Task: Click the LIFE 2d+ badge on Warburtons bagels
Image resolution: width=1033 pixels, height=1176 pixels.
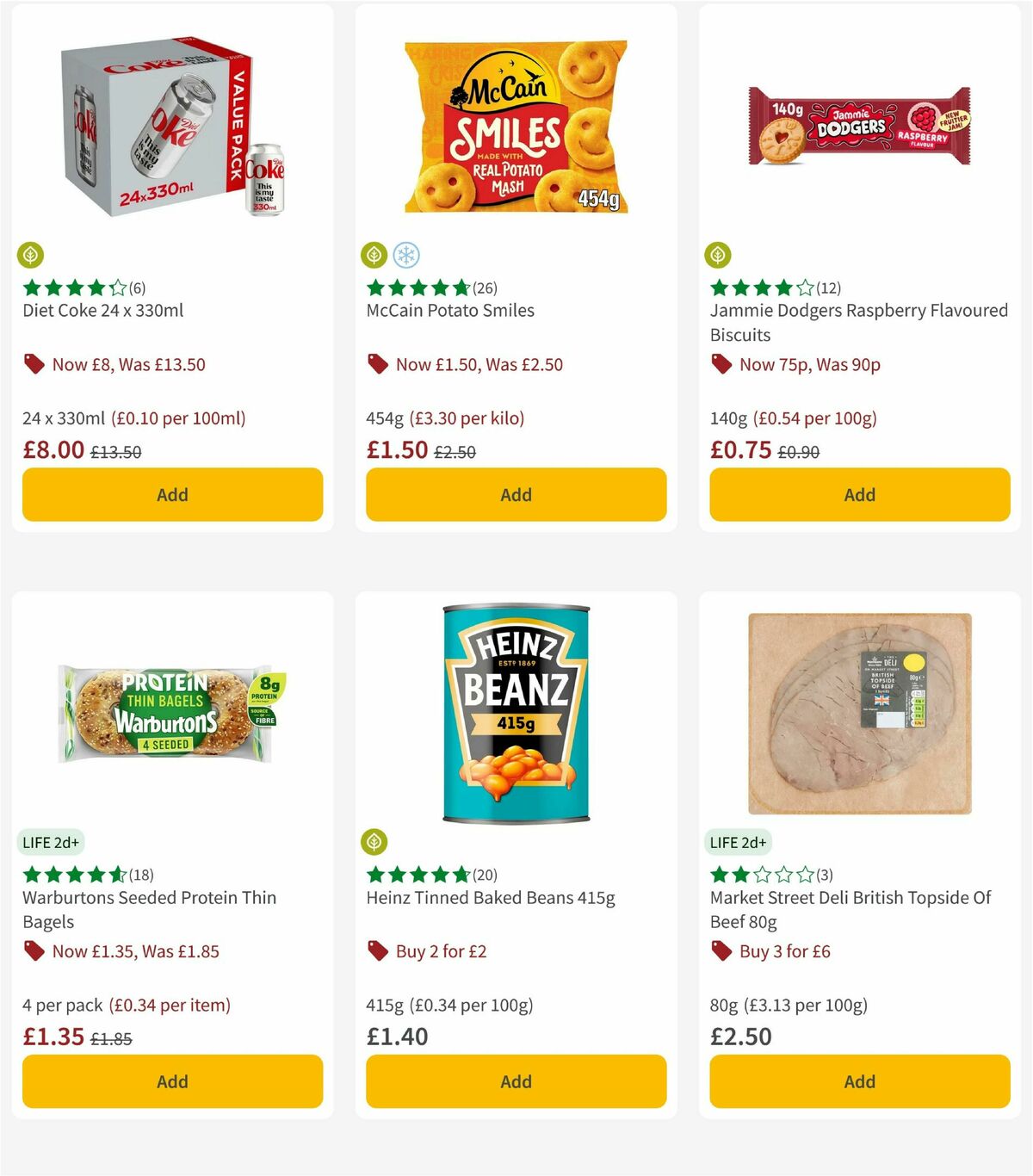Action: tap(52, 842)
